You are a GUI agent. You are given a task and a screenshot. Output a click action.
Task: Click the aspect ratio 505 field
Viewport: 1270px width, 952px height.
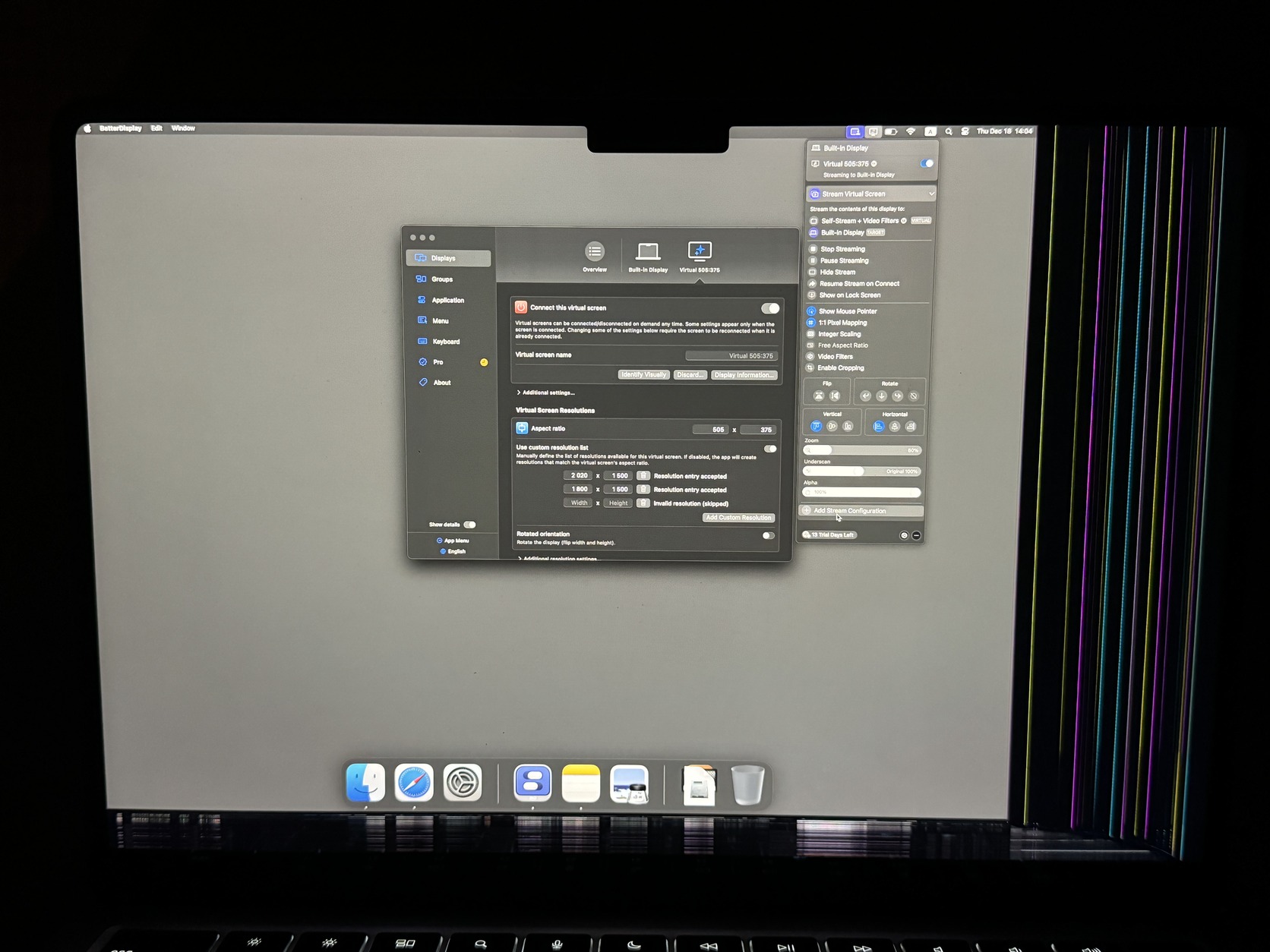tap(710, 430)
